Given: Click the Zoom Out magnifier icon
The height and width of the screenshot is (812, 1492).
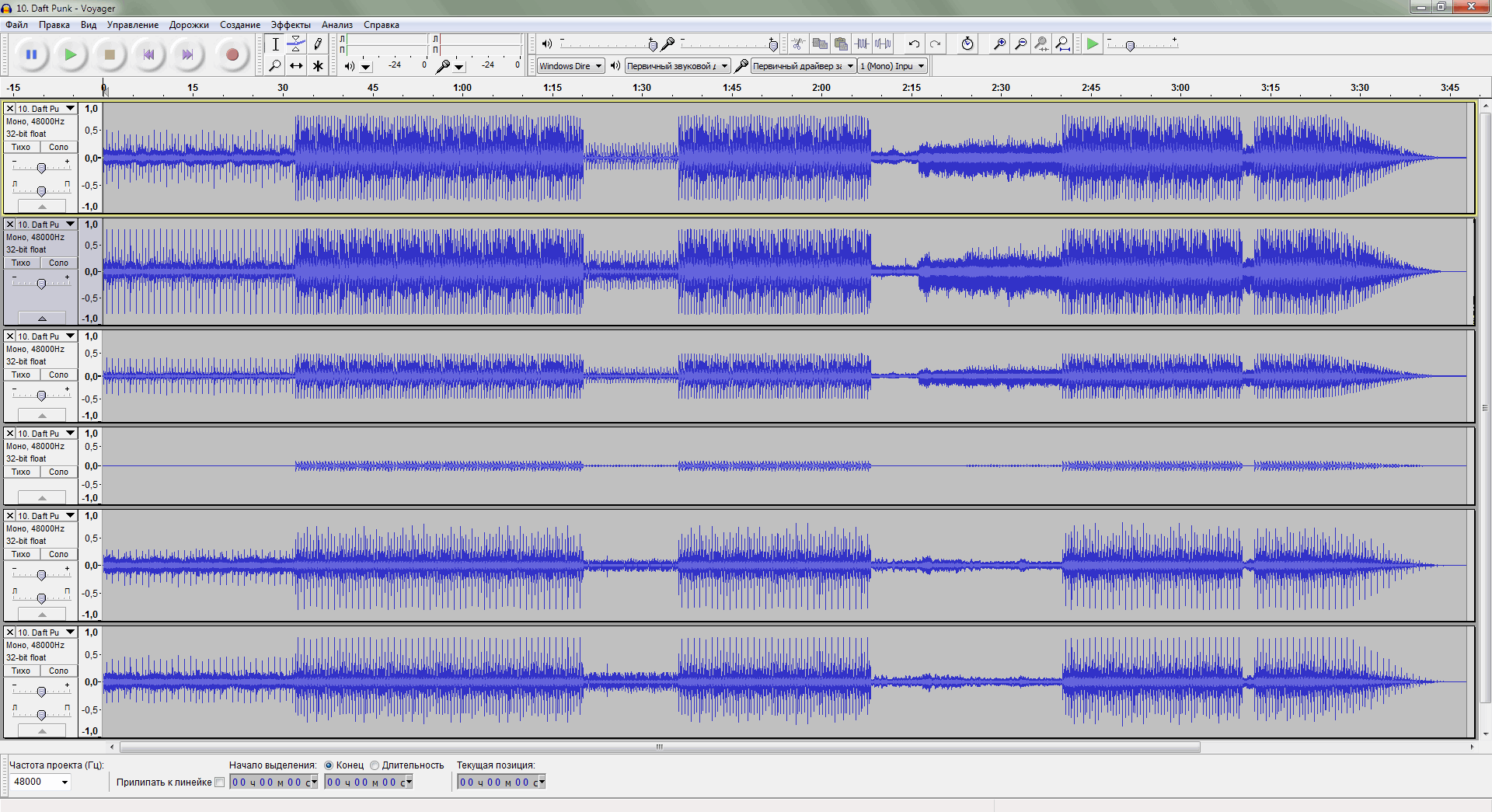Looking at the screenshot, I should point(1021,44).
